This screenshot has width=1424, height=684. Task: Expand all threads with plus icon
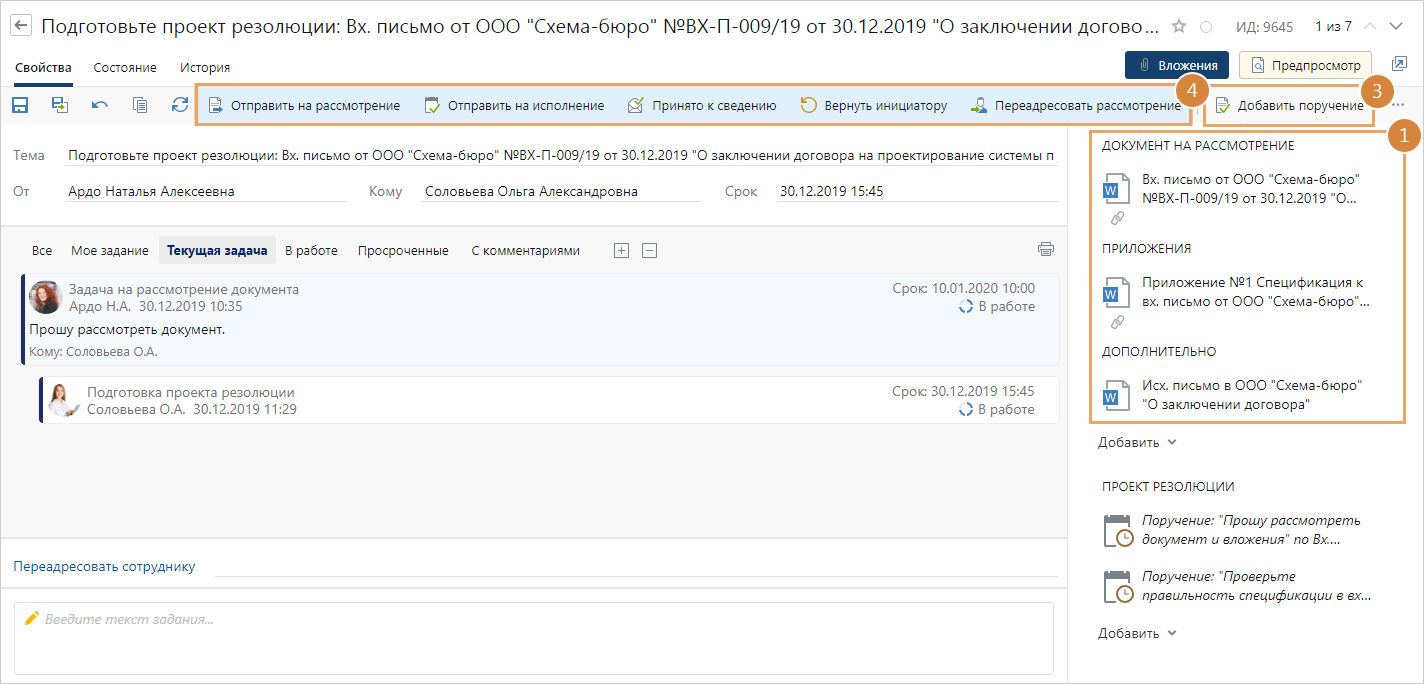click(621, 251)
